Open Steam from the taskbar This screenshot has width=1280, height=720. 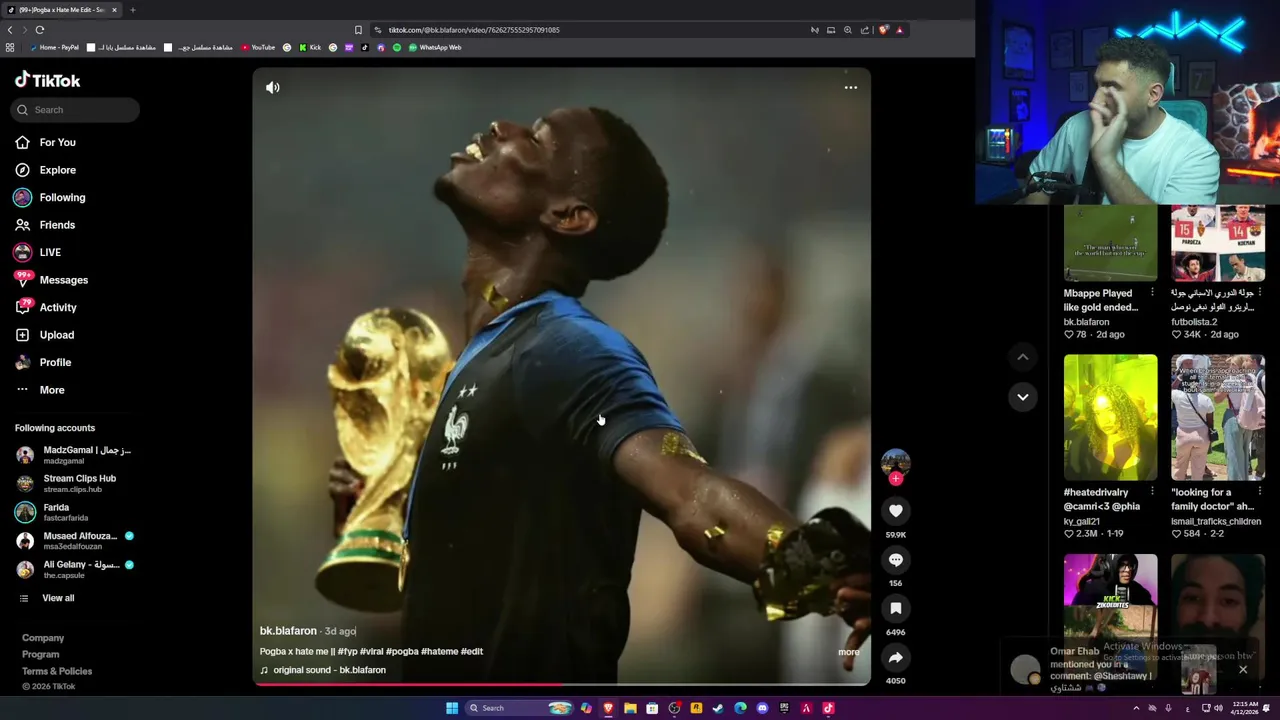click(x=718, y=708)
